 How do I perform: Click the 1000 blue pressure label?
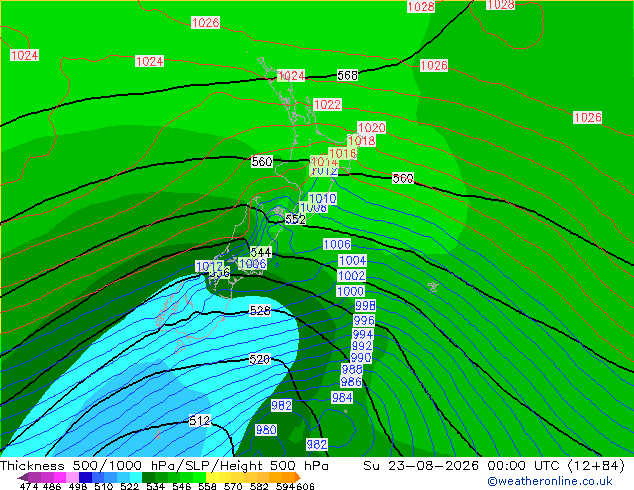click(351, 291)
